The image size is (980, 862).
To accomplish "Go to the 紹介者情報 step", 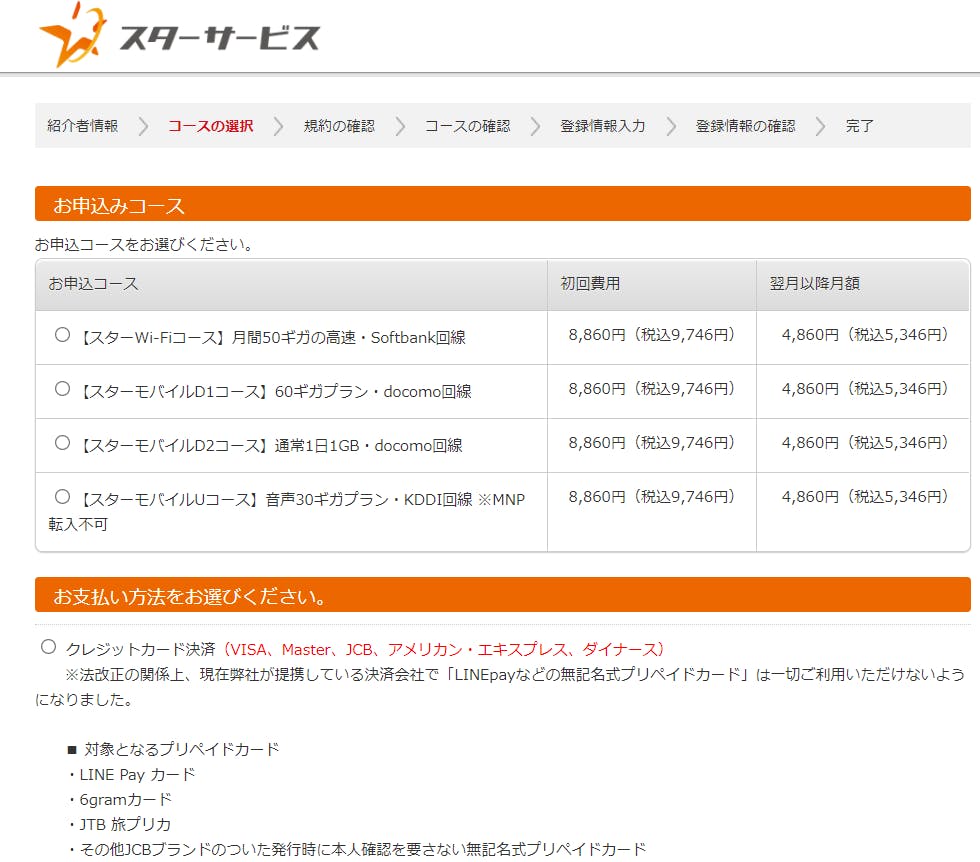I will tap(82, 126).
